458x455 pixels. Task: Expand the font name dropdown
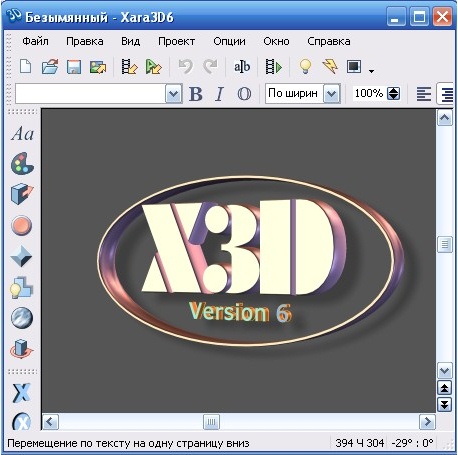pos(174,94)
